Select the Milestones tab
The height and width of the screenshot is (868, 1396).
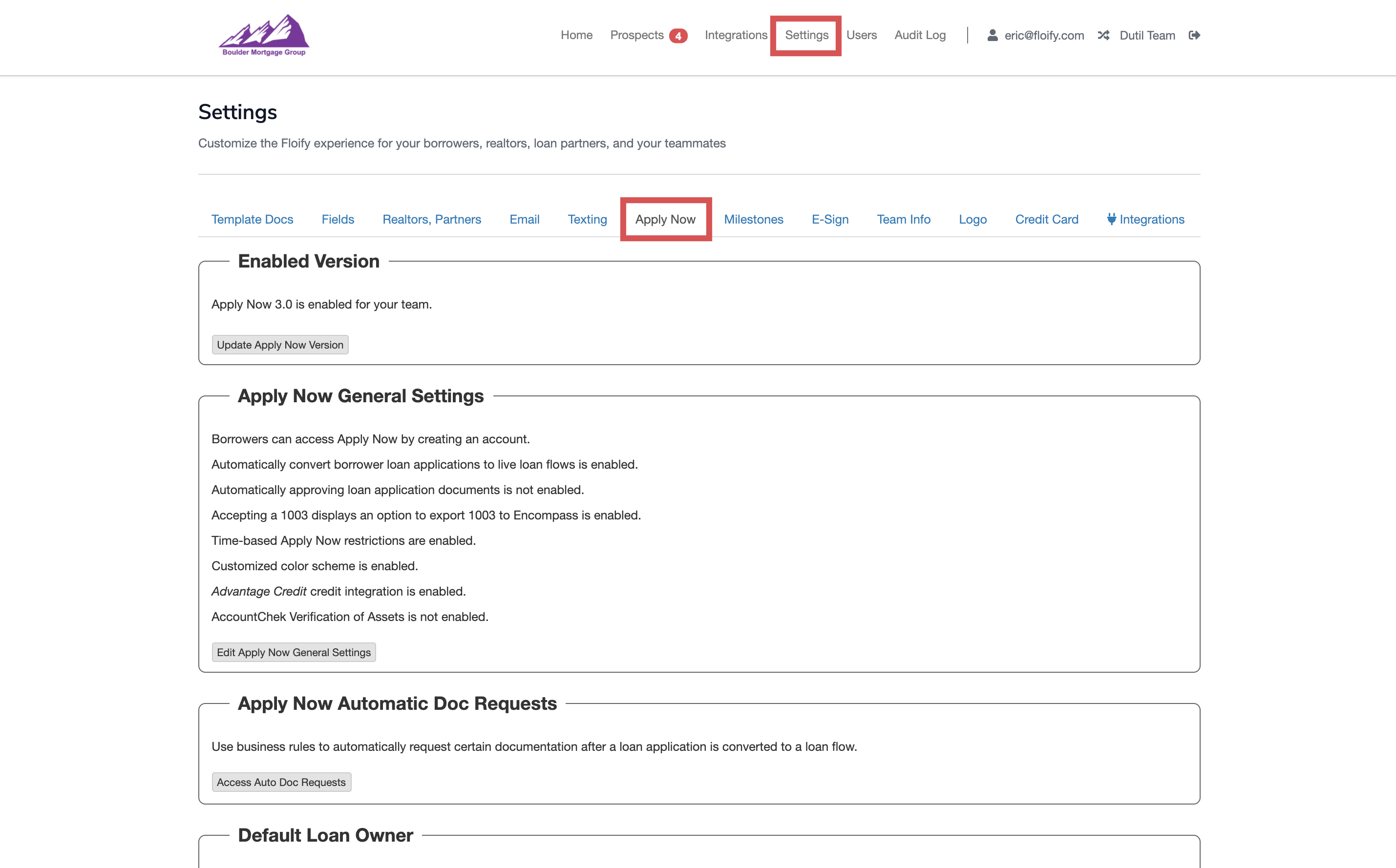(753, 219)
